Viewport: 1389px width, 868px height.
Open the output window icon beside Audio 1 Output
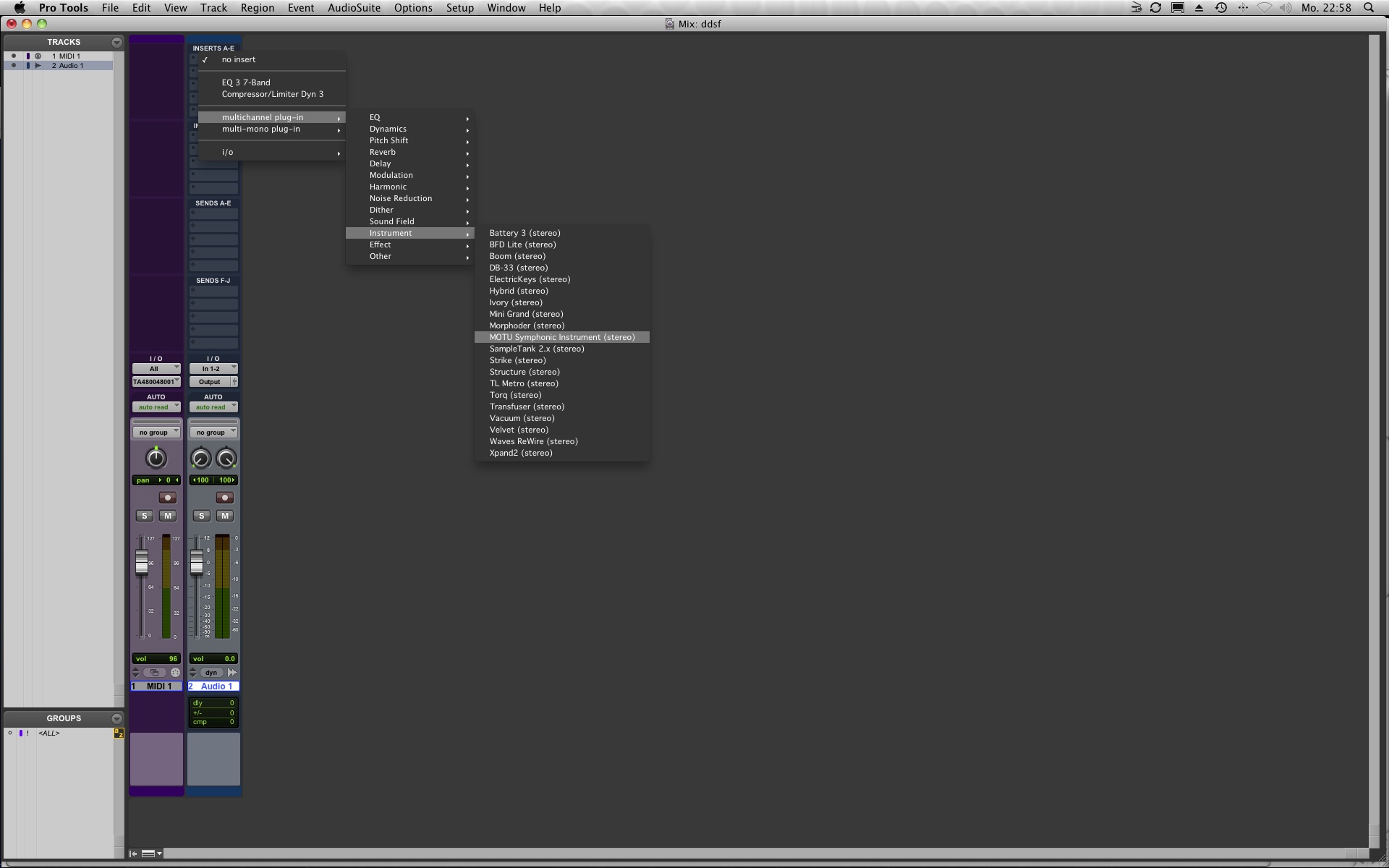pyautogui.click(x=234, y=382)
